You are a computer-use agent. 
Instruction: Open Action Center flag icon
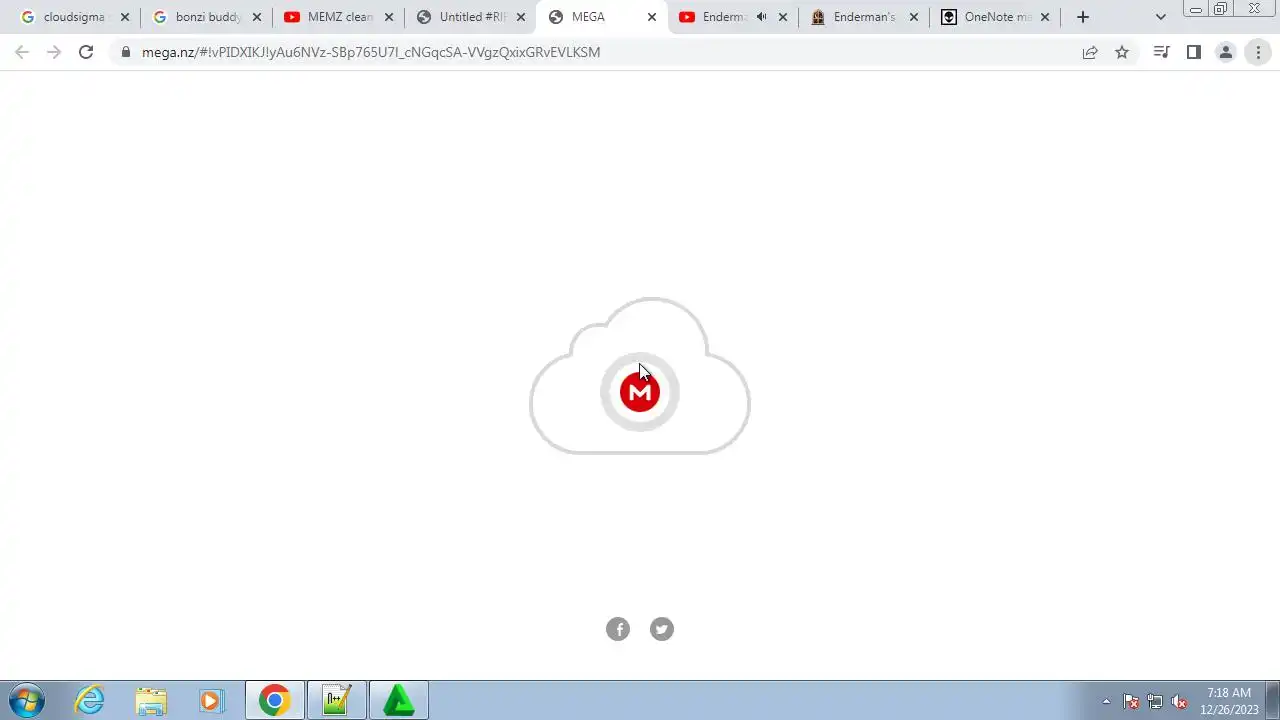click(x=1131, y=701)
